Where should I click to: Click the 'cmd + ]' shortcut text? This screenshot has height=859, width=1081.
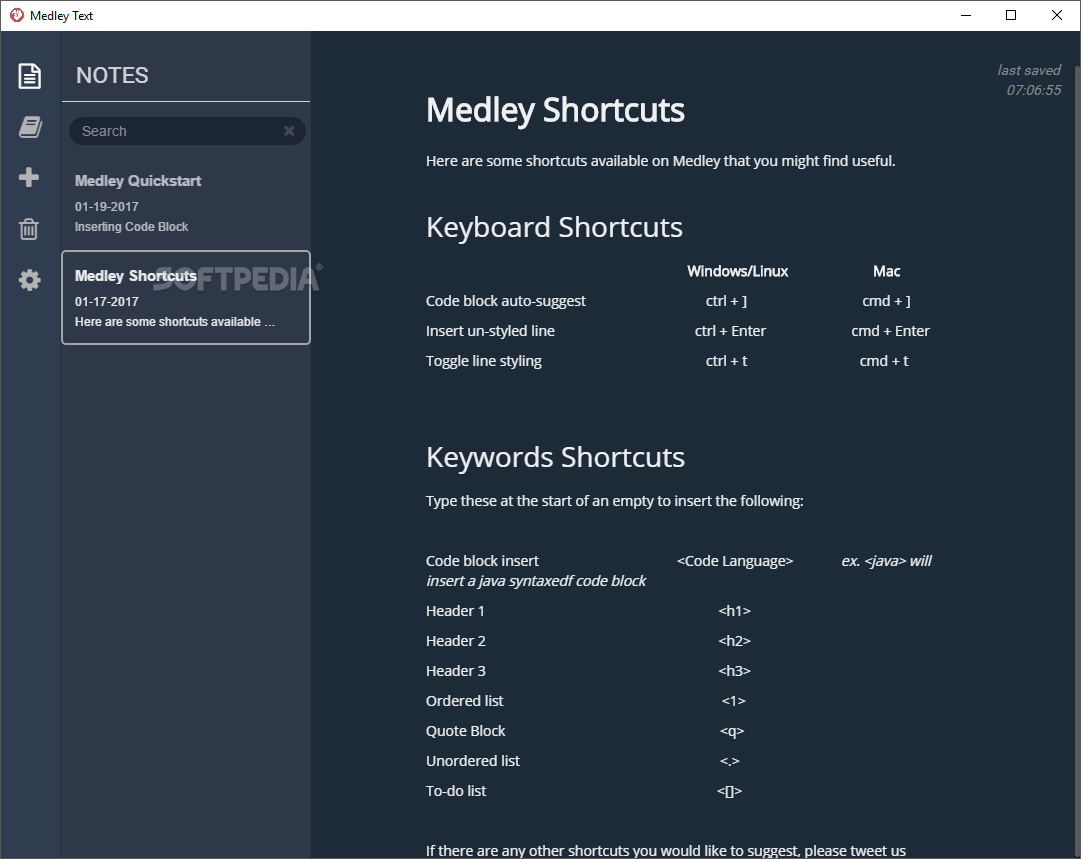point(887,301)
